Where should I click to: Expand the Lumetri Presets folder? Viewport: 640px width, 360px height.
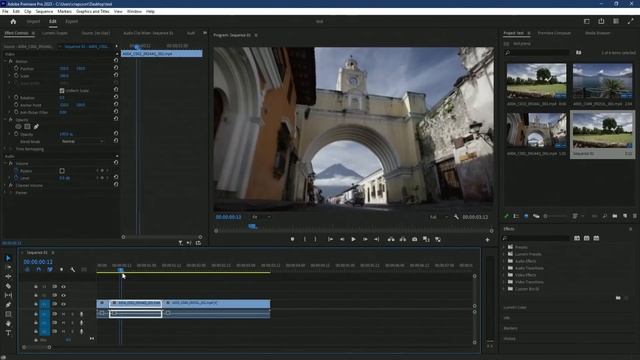click(x=504, y=254)
